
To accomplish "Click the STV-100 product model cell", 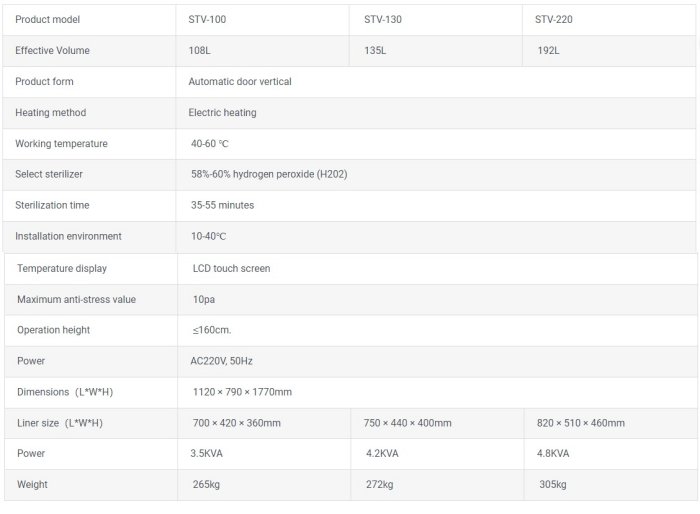I will [x=207, y=19].
